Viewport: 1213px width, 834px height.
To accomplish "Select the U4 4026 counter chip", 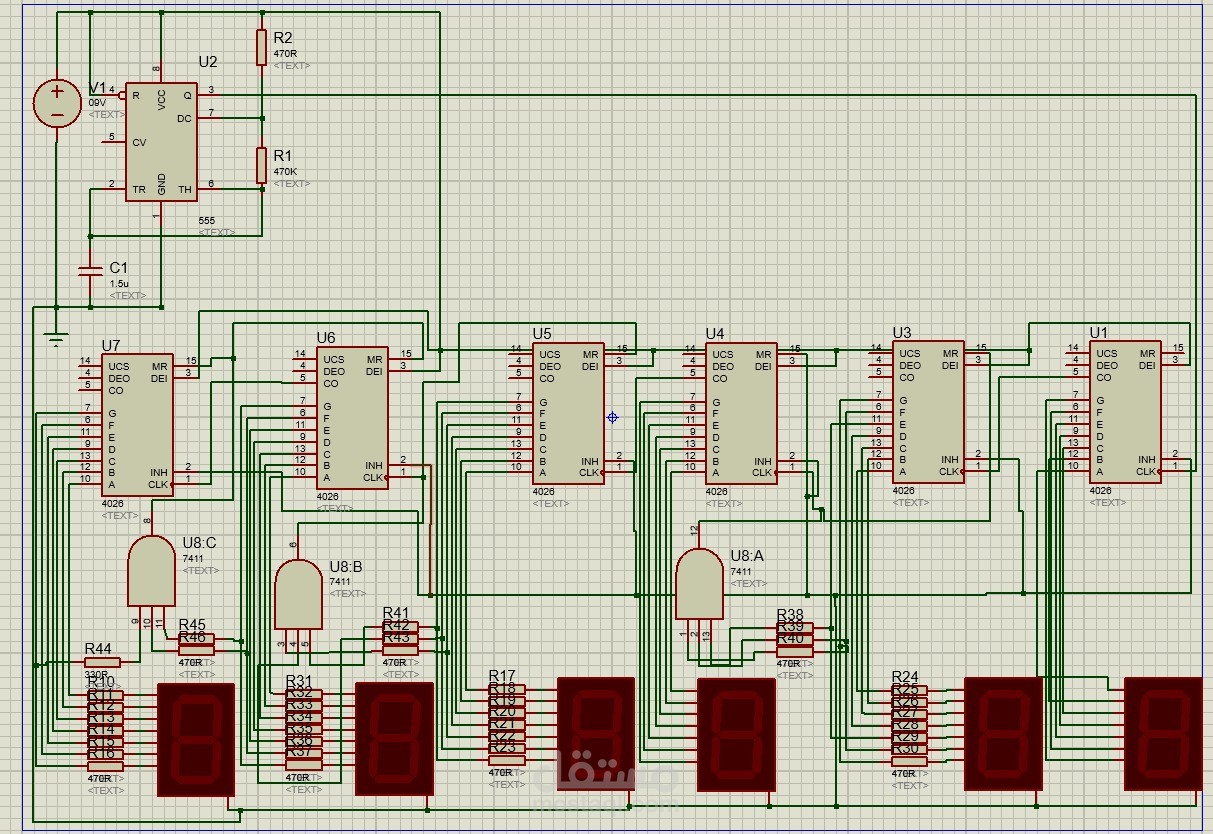I will pyautogui.click(x=742, y=414).
